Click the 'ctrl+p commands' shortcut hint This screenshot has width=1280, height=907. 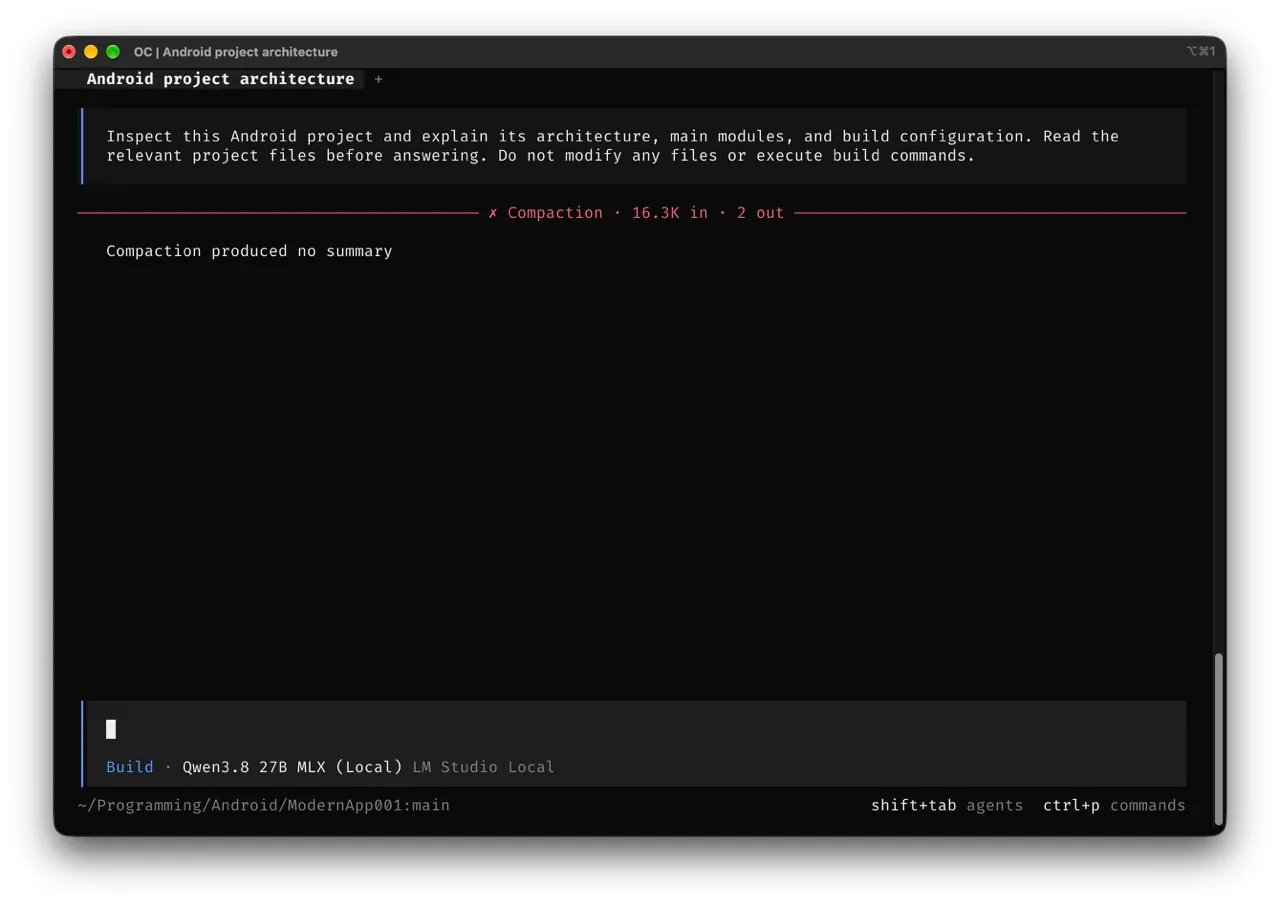tap(1114, 805)
